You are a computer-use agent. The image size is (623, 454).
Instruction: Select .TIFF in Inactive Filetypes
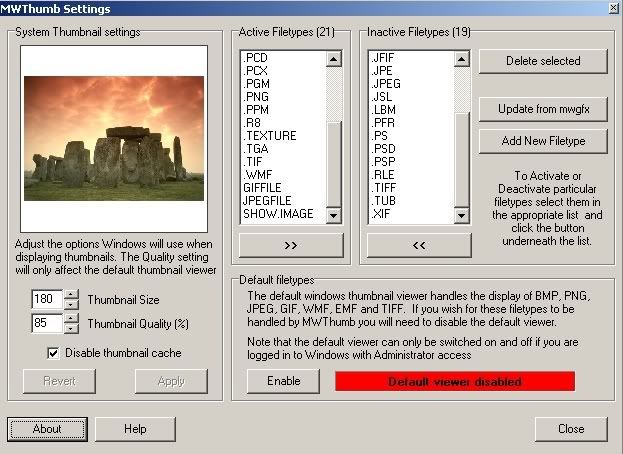click(x=411, y=188)
